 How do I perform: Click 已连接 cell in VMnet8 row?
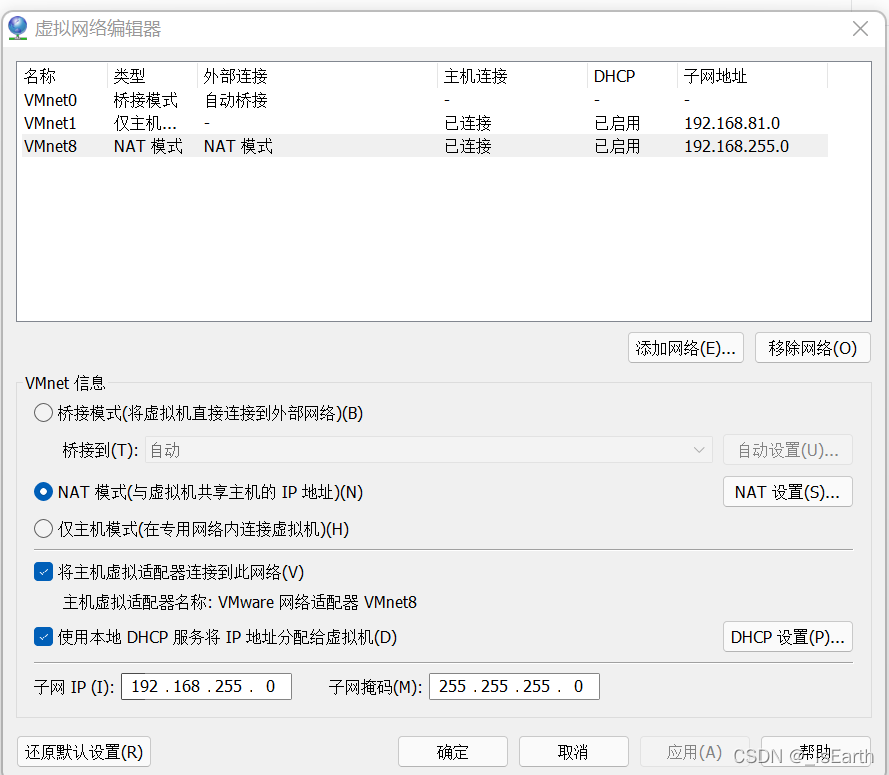coord(468,146)
